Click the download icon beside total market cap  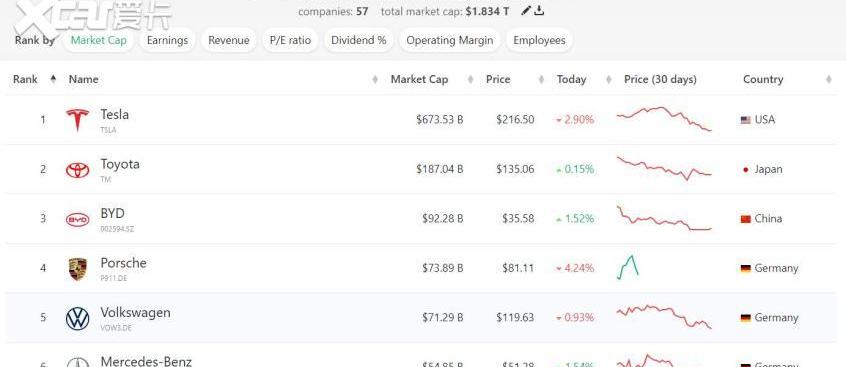pyautogui.click(x=538, y=11)
